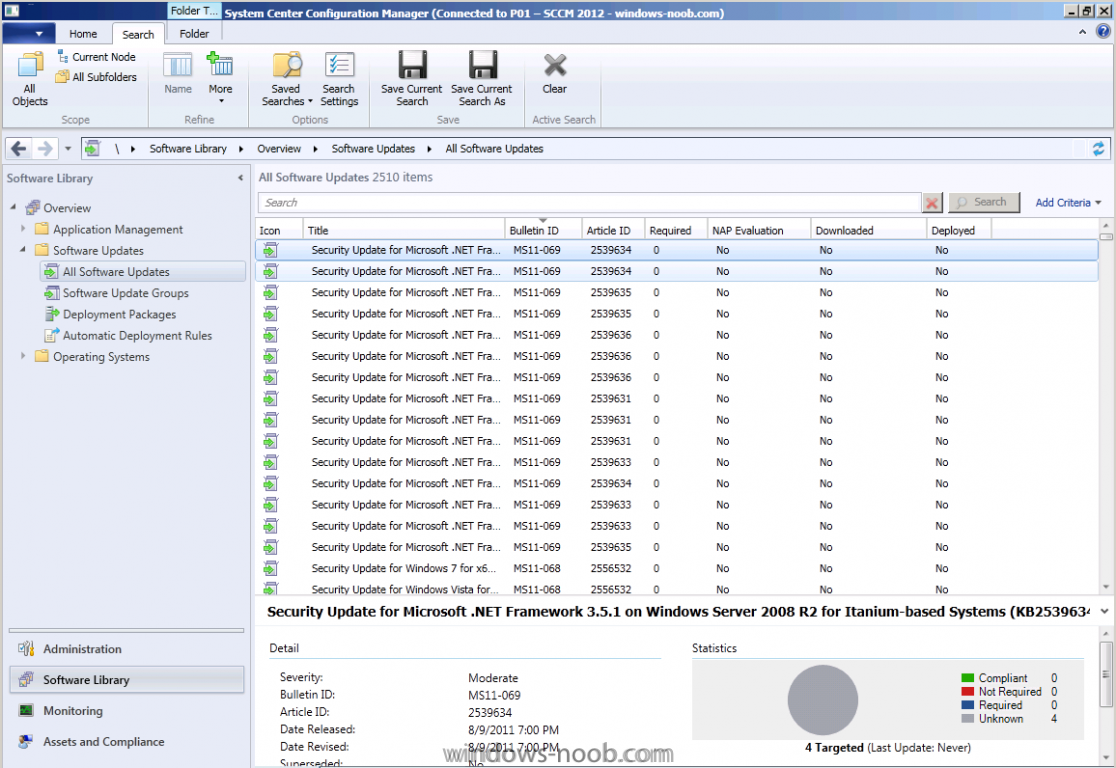Expand the Operating Systems node
The height and width of the screenshot is (768, 1116).
(23, 356)
